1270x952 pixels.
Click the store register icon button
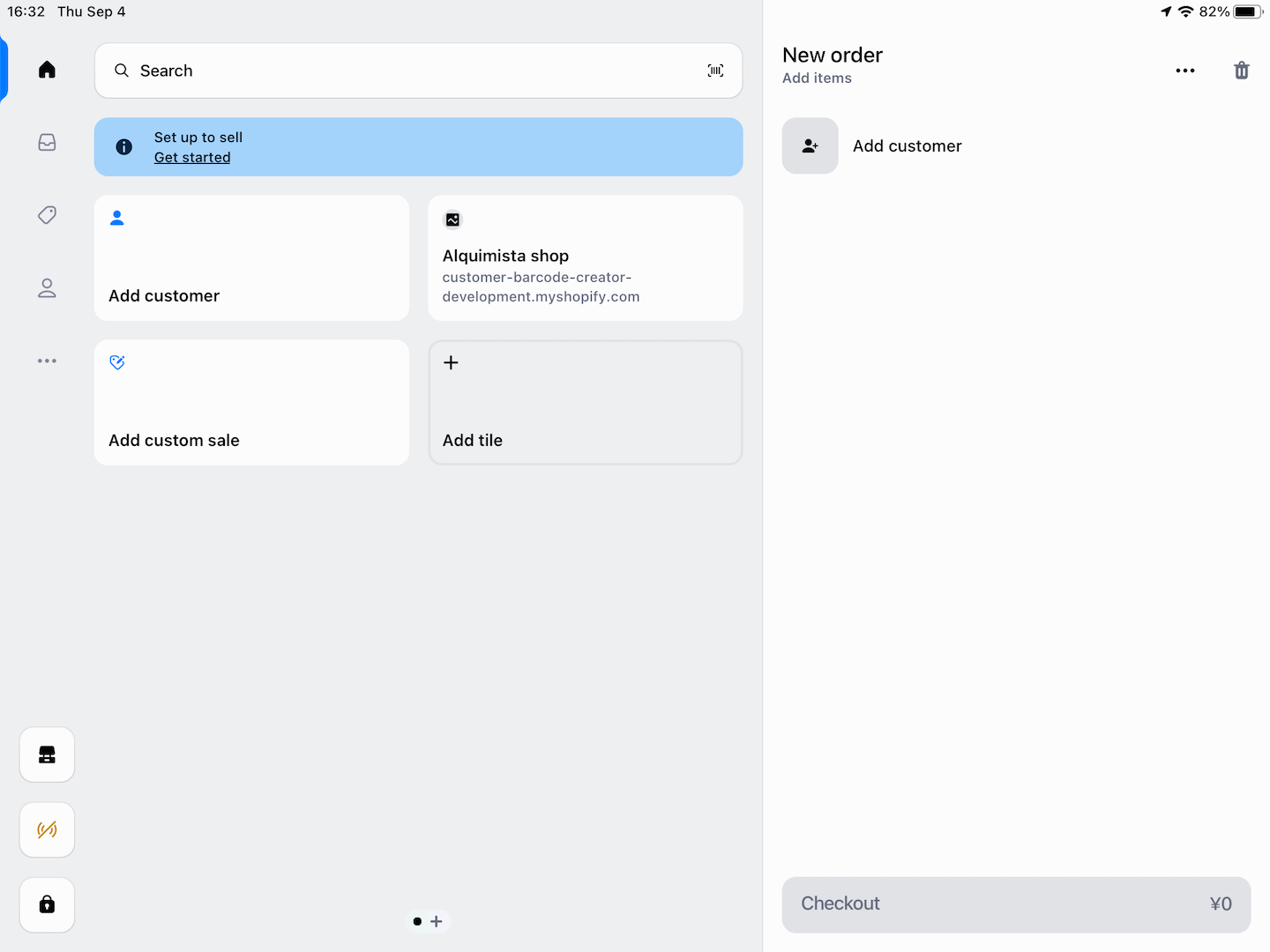coord(47,755)
